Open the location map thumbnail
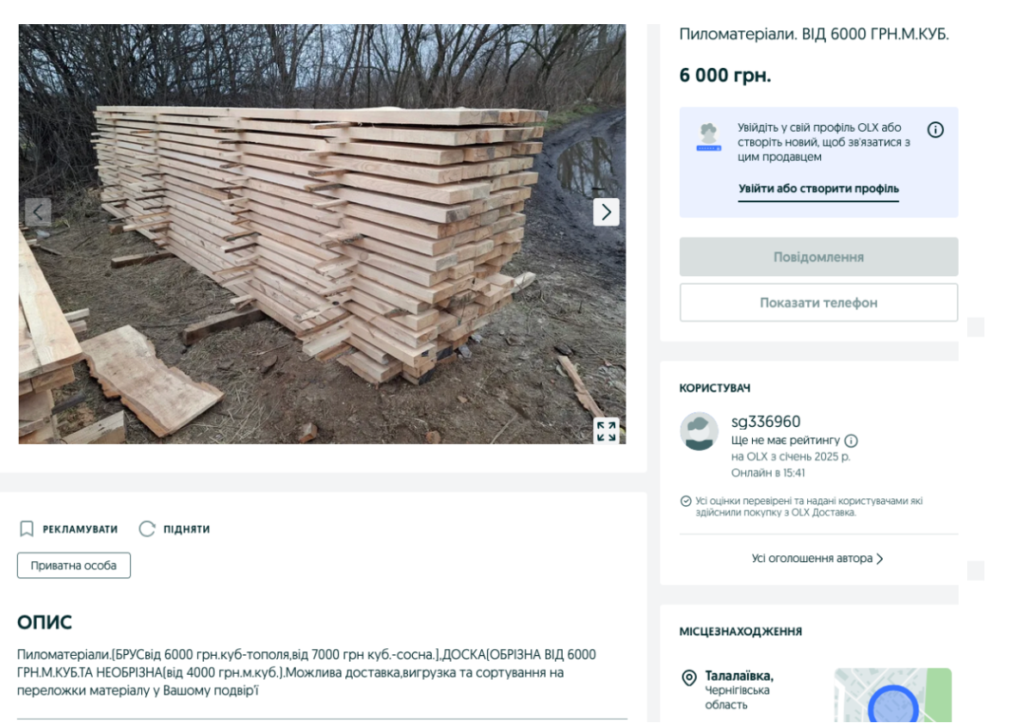This screenshot has height=723, width=1024. coord(893,694)
